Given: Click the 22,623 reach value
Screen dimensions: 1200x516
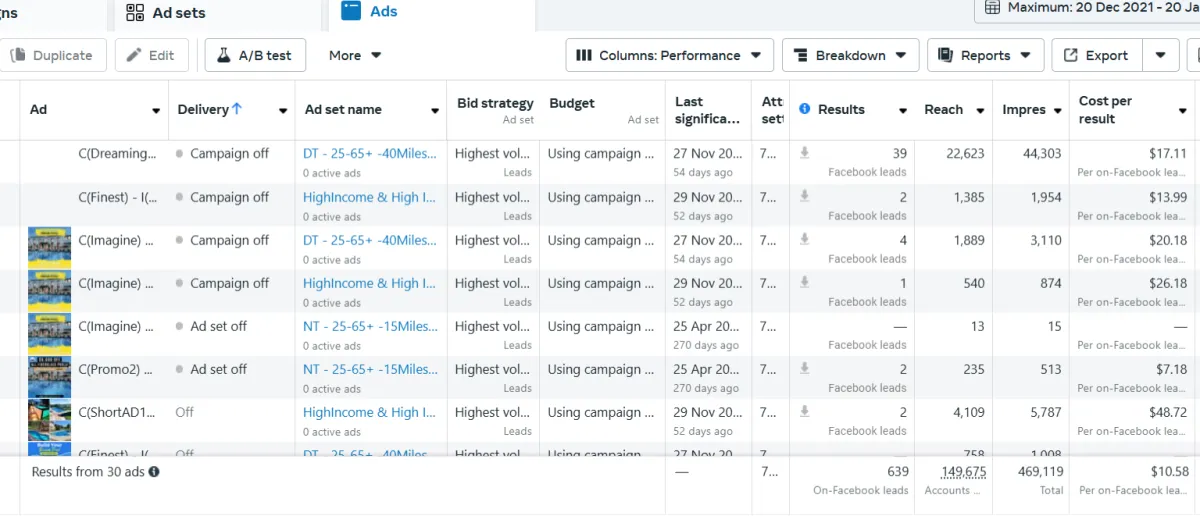Looking at the screenshot, I should tap(963, 153).
